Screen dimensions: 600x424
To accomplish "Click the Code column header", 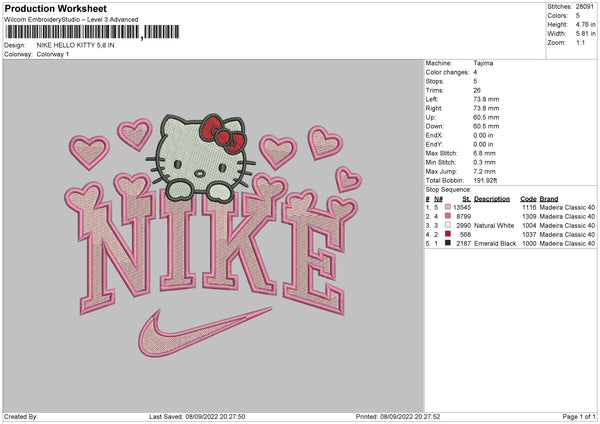I will click(528, 199).
